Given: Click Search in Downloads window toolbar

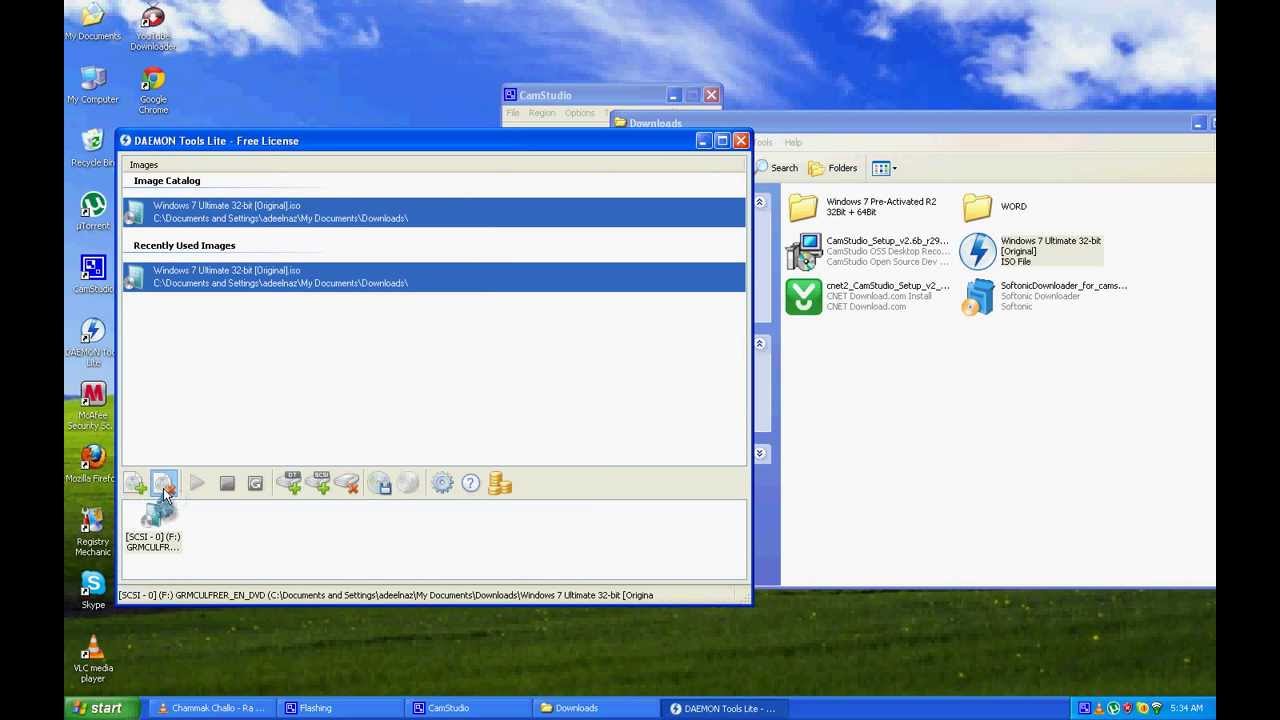Looking at the screenshot, I should click(777, 168).
